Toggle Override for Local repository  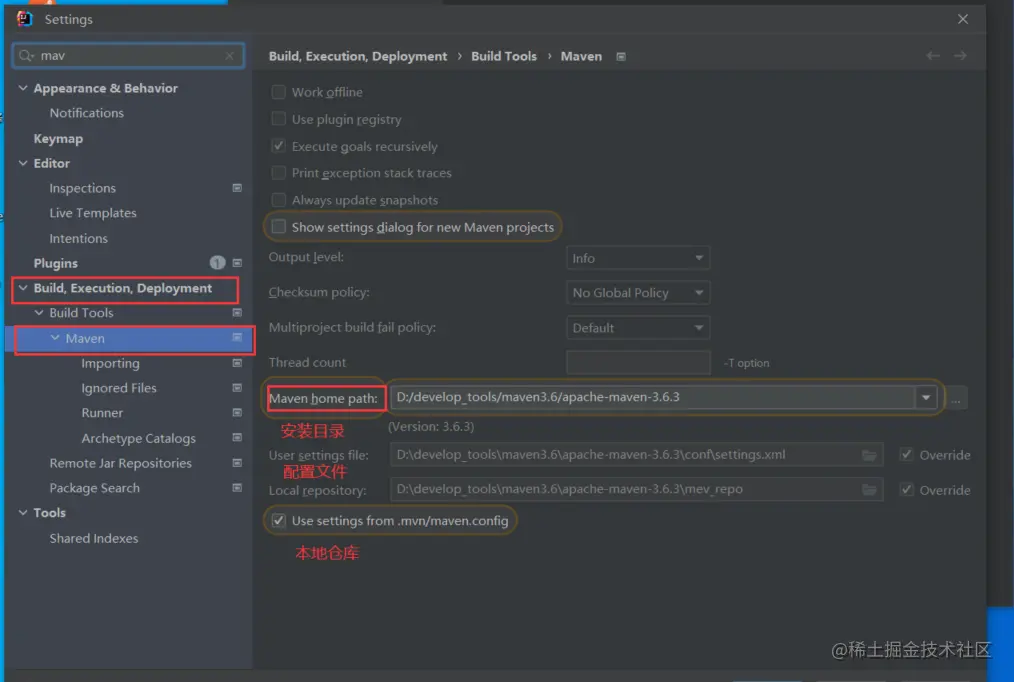pos(907,489)
